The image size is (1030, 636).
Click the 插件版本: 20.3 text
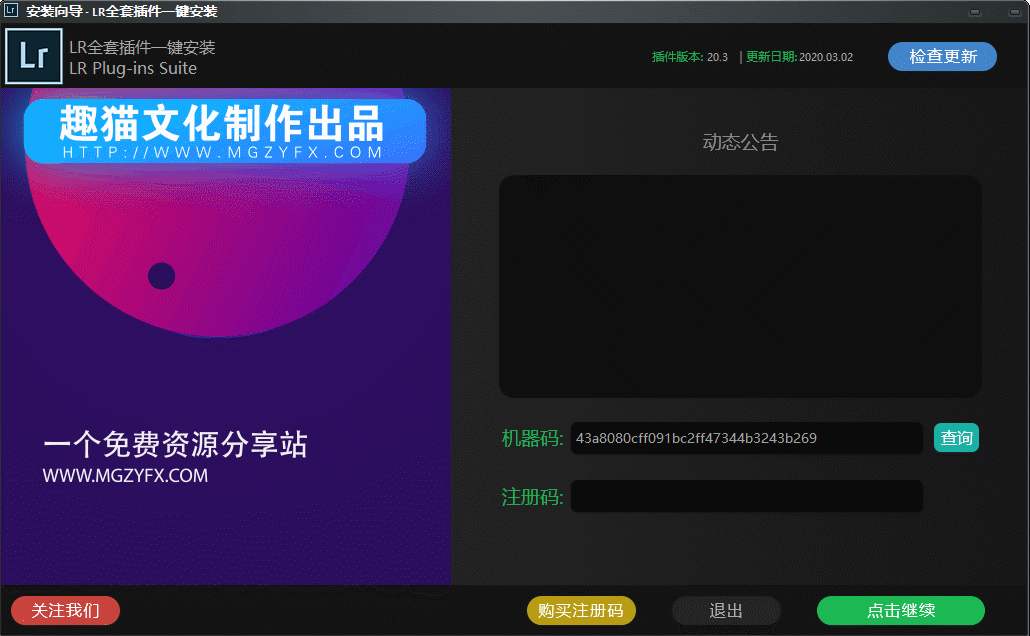[x=690, y=57]
